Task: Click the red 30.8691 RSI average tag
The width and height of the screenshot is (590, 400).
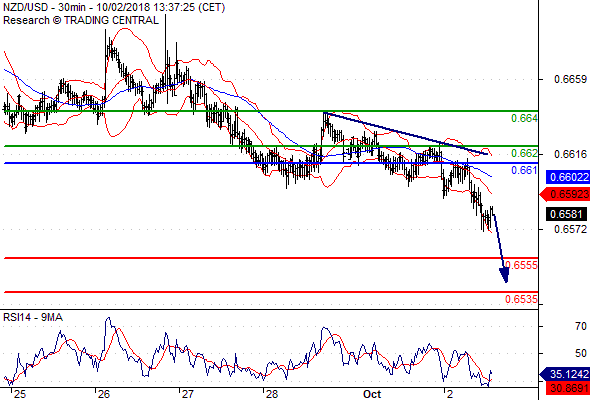Action: coord(569,388)
